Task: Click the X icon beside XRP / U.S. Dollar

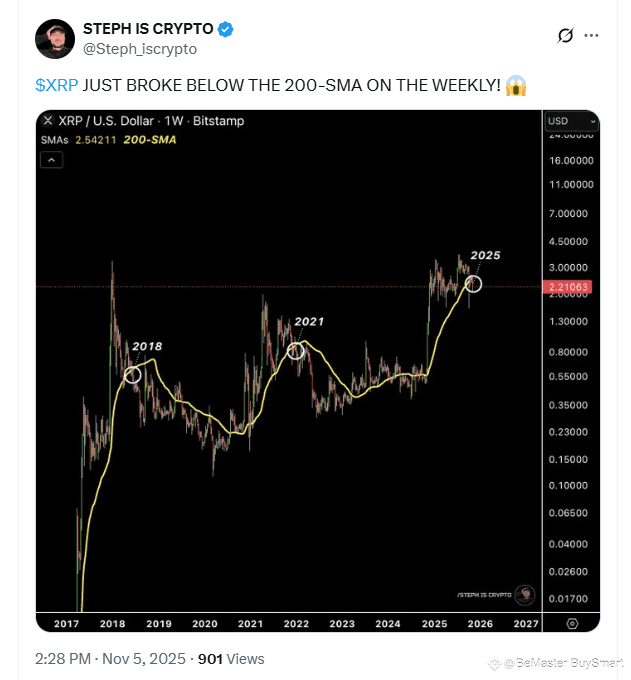Action: [48, 120]
